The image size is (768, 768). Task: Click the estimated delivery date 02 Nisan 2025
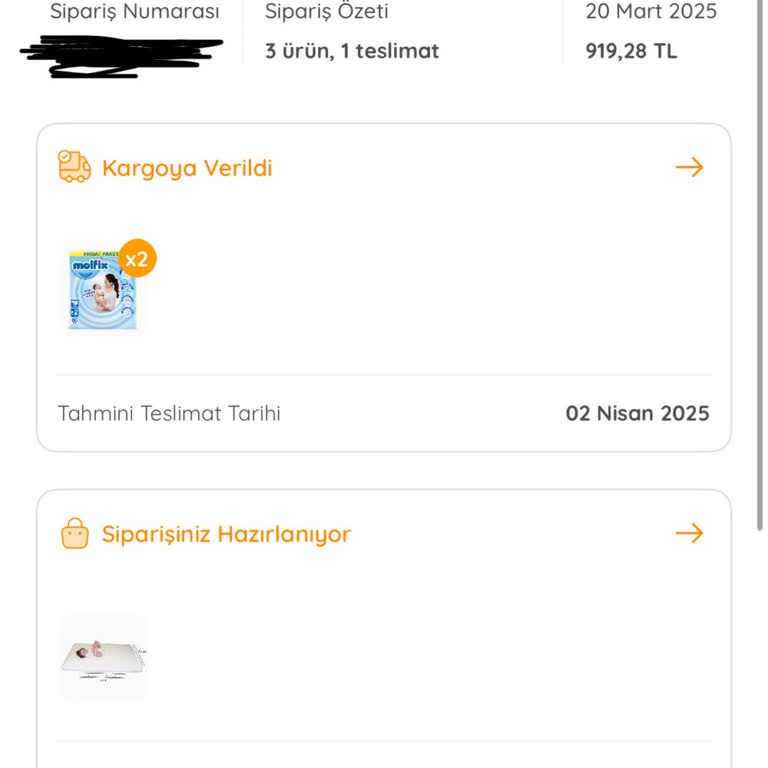(x=637, y=413)
